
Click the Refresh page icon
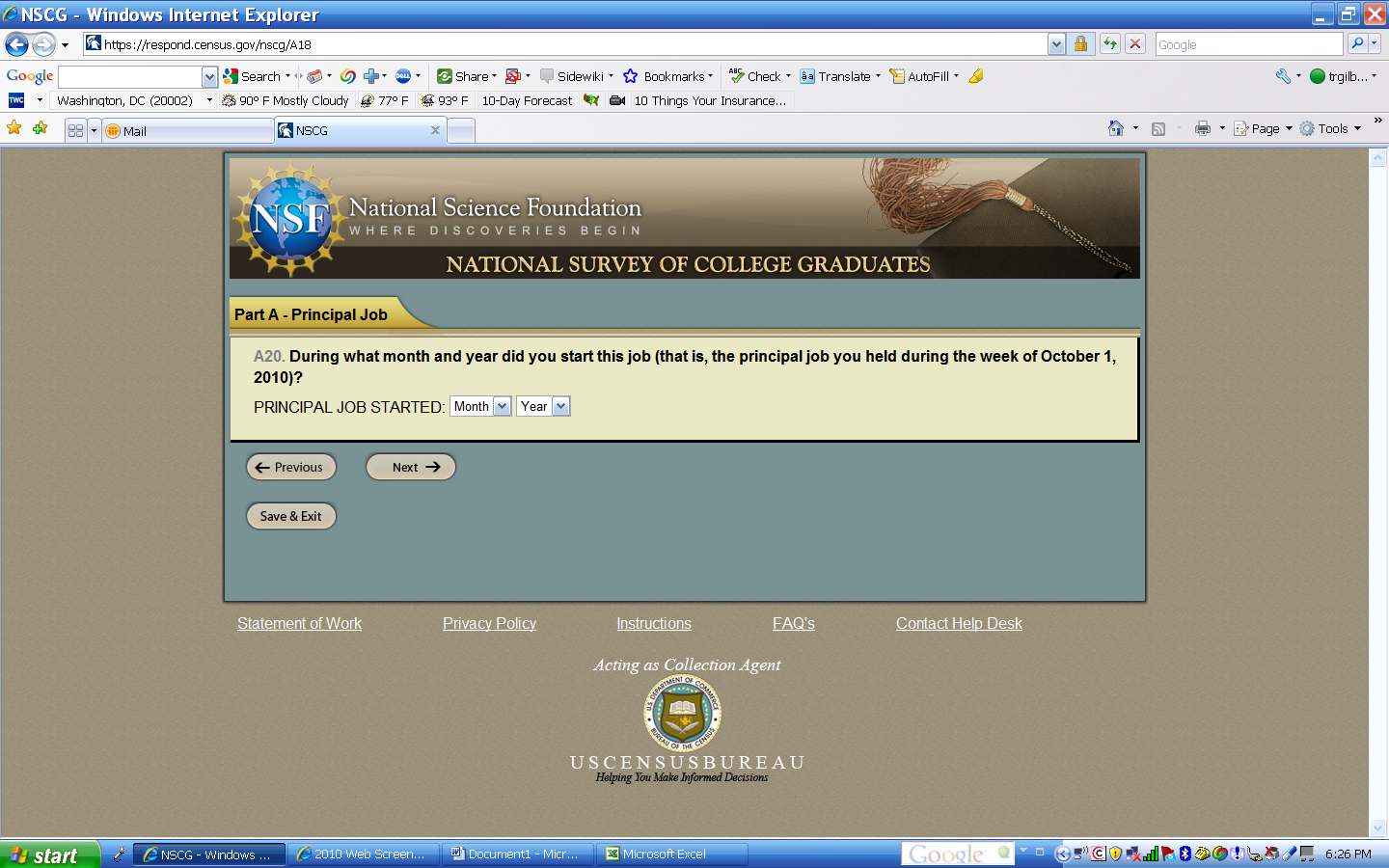click(1110, 44)
